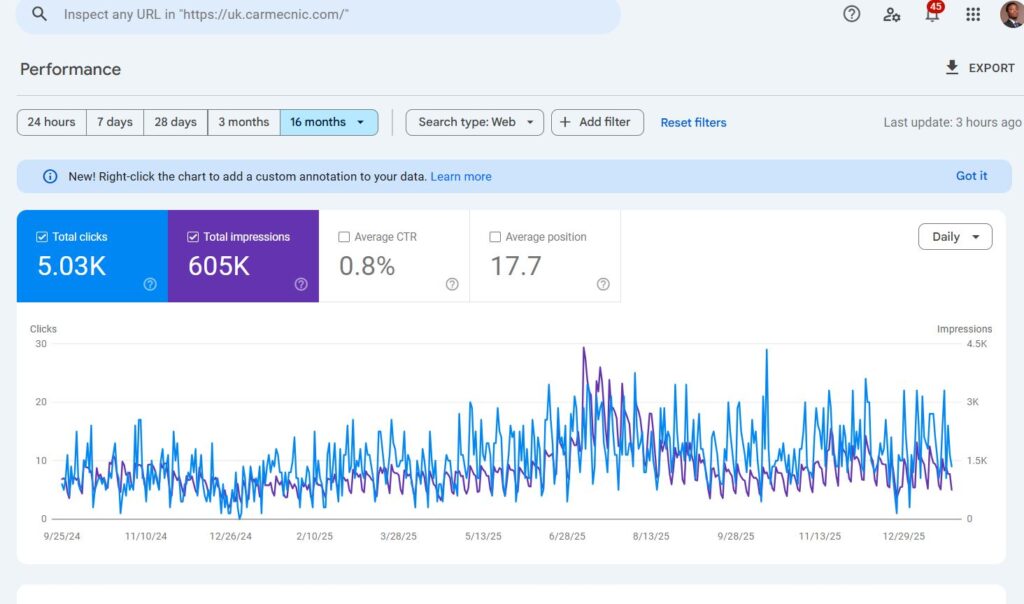Screen dimensions: 1024x604
Task: Select the 3 months range tab
Action: pyautogui.click(x=244, y=122)
